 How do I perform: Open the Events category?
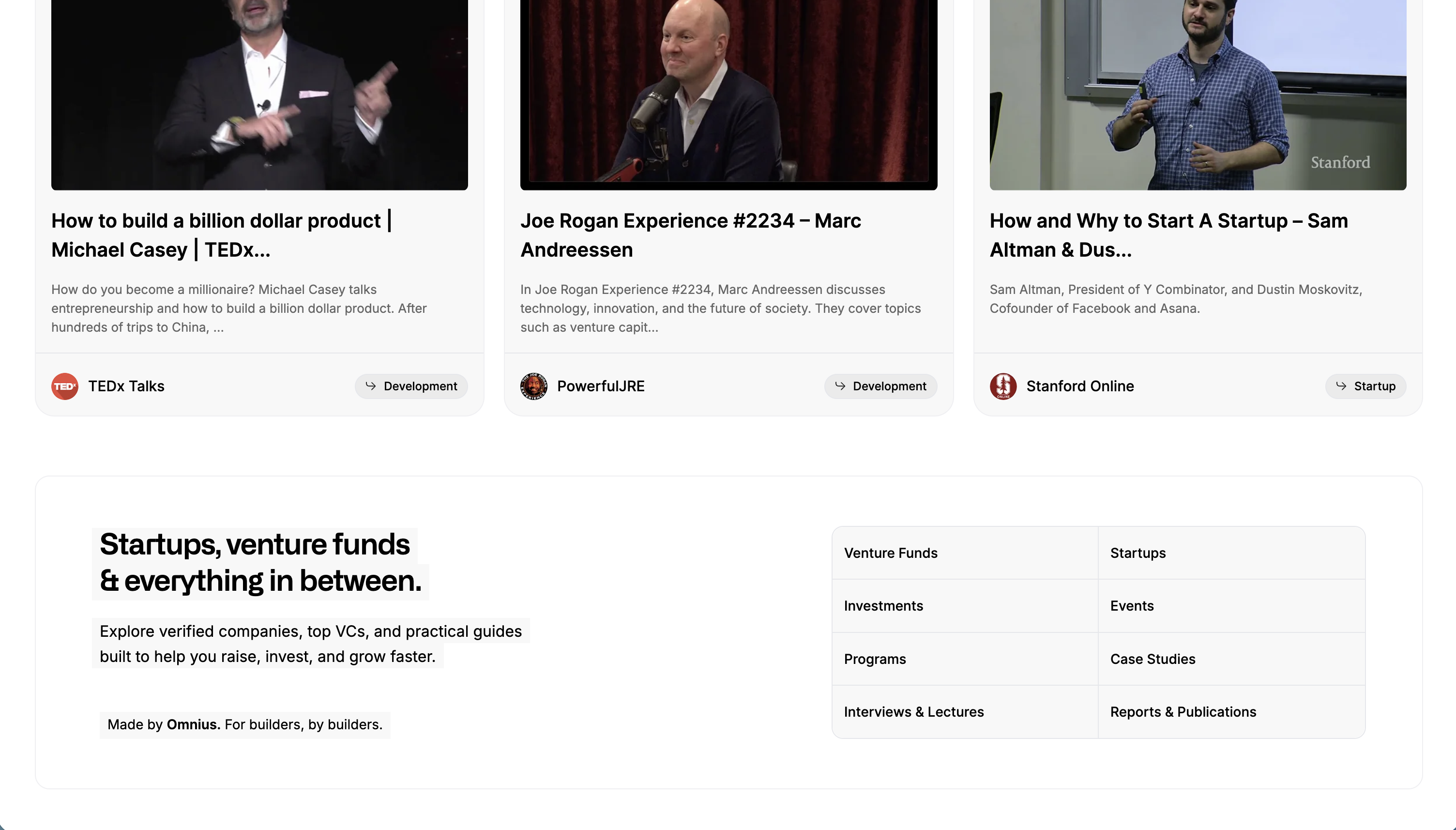click(1231, 605)
